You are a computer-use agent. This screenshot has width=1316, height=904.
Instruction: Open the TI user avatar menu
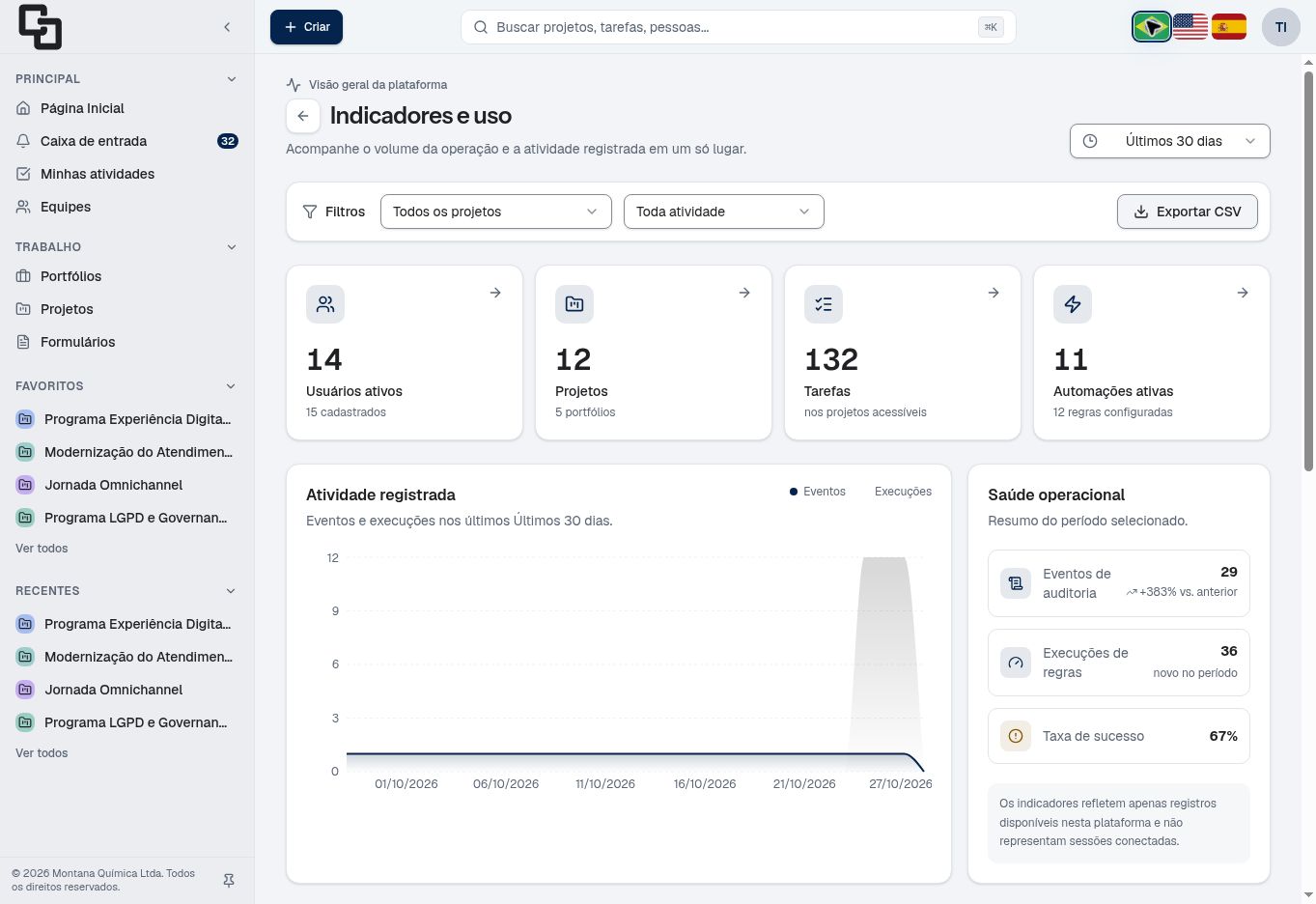point(1281,27)
